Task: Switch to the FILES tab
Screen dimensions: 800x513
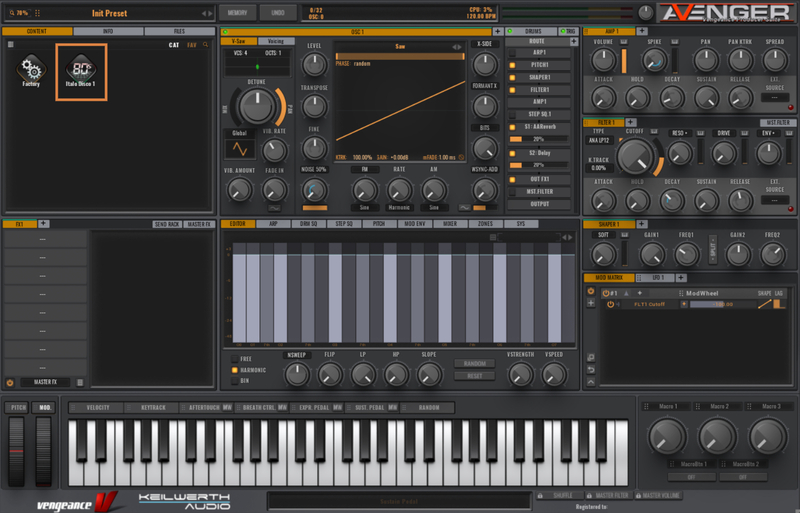Action: pyautogui.click(x=179, y=32)
